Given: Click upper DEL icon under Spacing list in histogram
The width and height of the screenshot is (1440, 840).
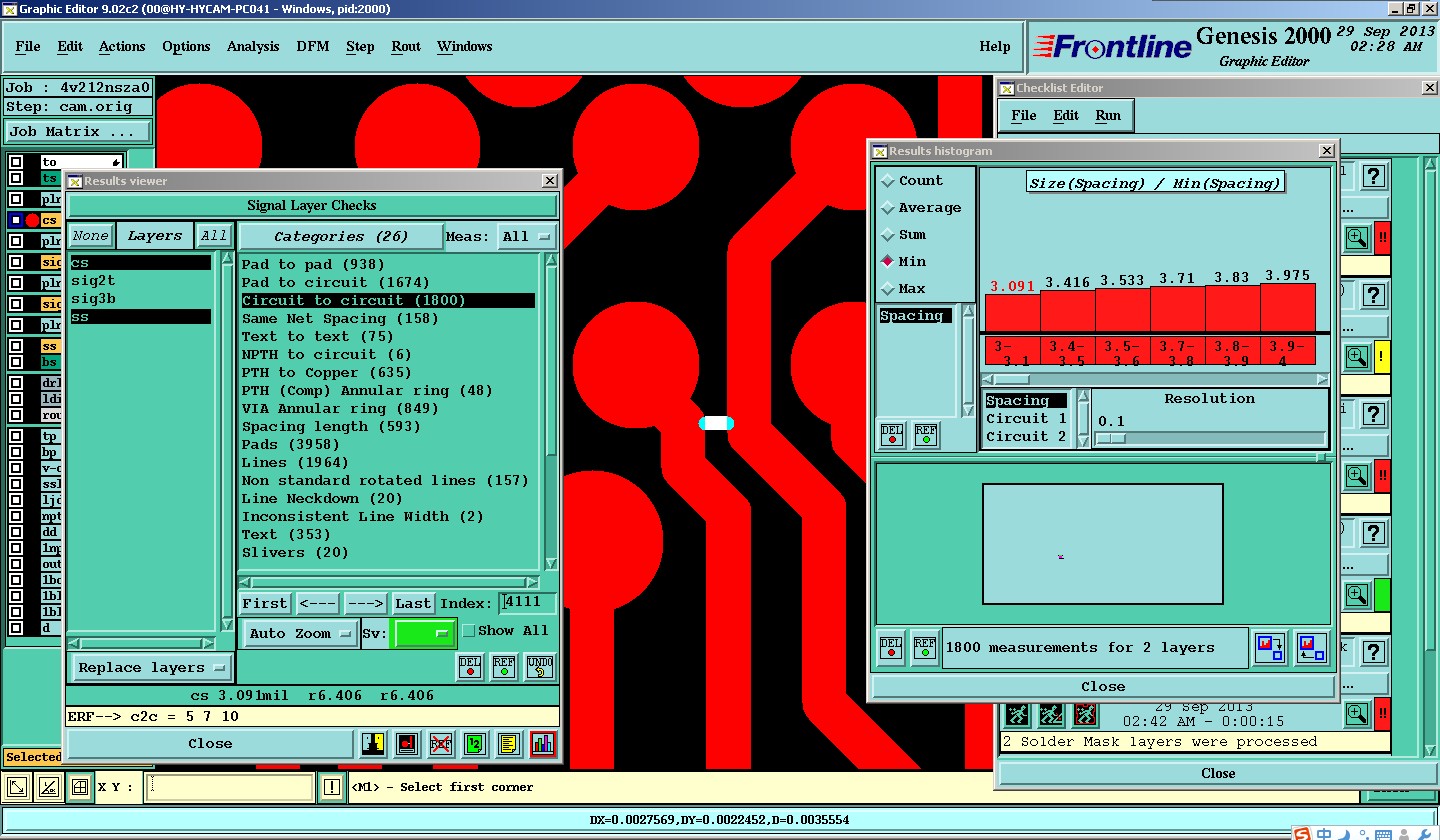Looking at the screenshot, I should 892,434.
